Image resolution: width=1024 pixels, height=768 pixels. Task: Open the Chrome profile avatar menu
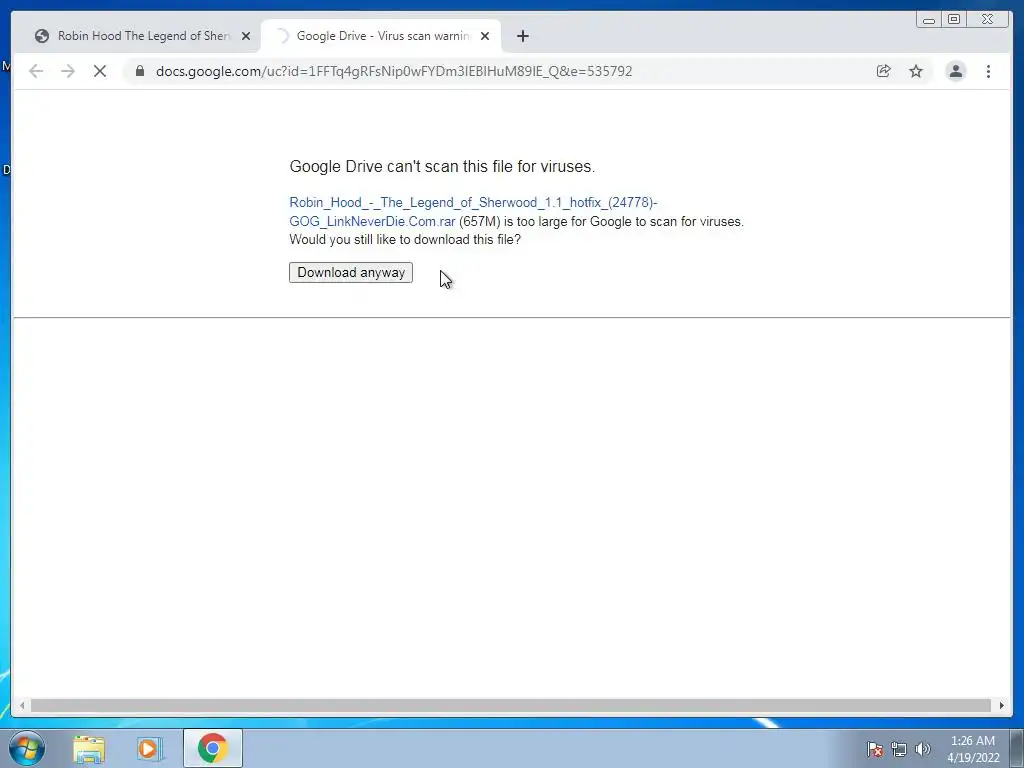[955, 71]
